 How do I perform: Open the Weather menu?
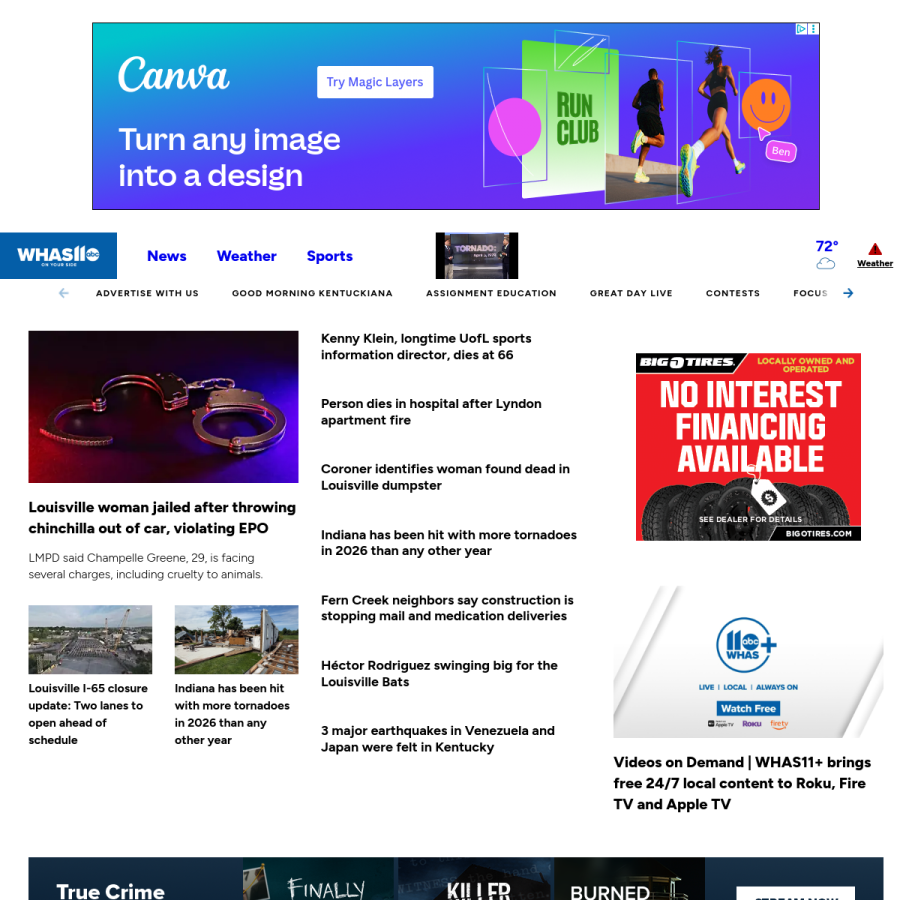(247, 256)
